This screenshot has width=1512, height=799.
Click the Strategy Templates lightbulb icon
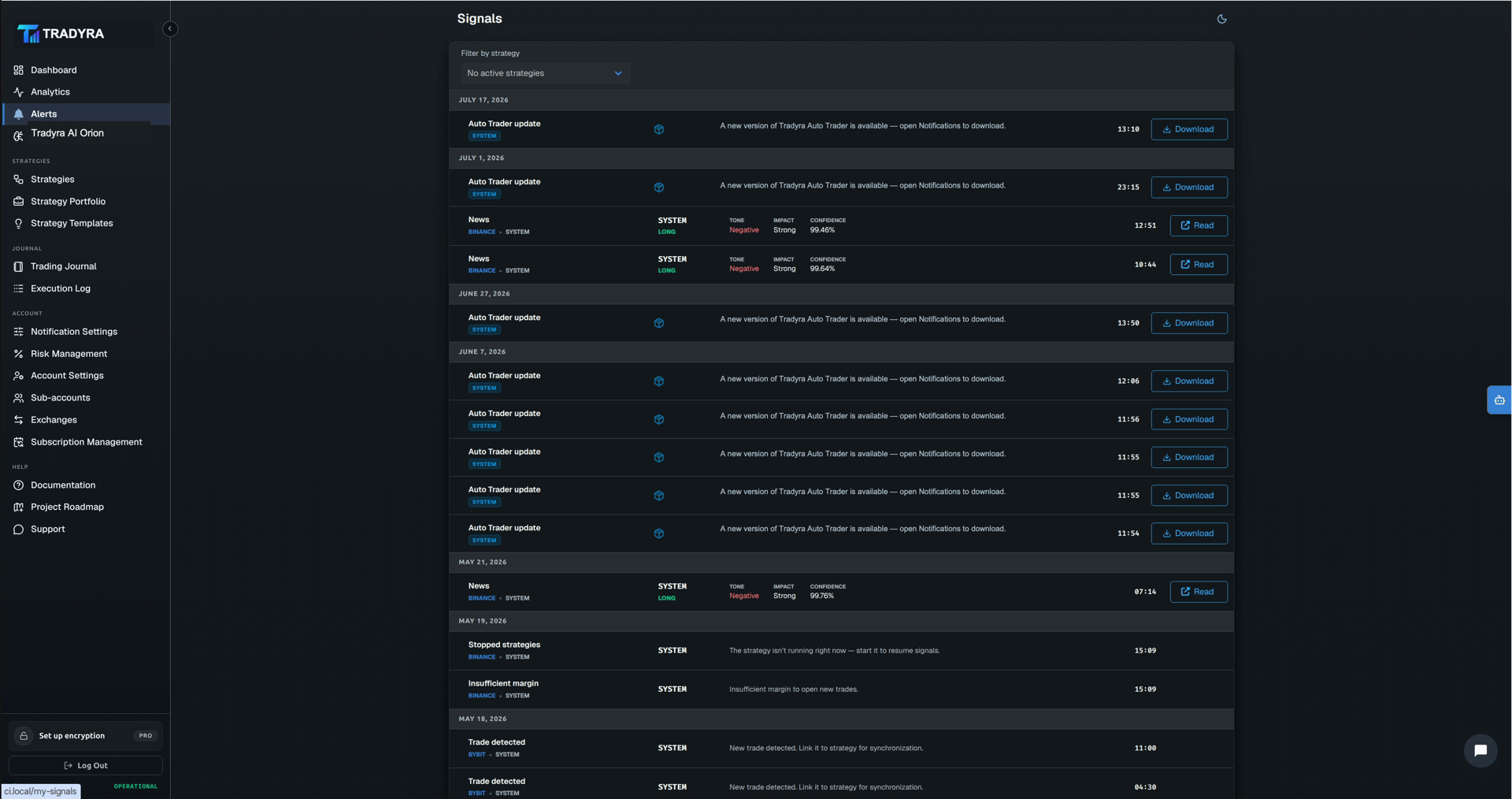point(19,224)
